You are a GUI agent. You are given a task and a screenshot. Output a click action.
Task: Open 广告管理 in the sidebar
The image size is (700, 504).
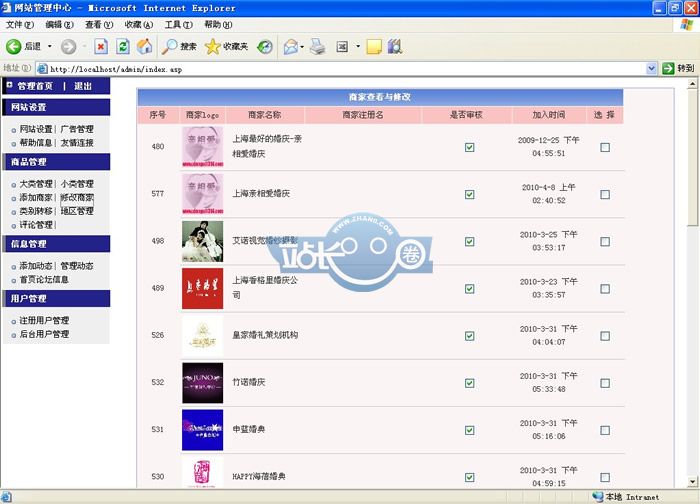[77, 129]
